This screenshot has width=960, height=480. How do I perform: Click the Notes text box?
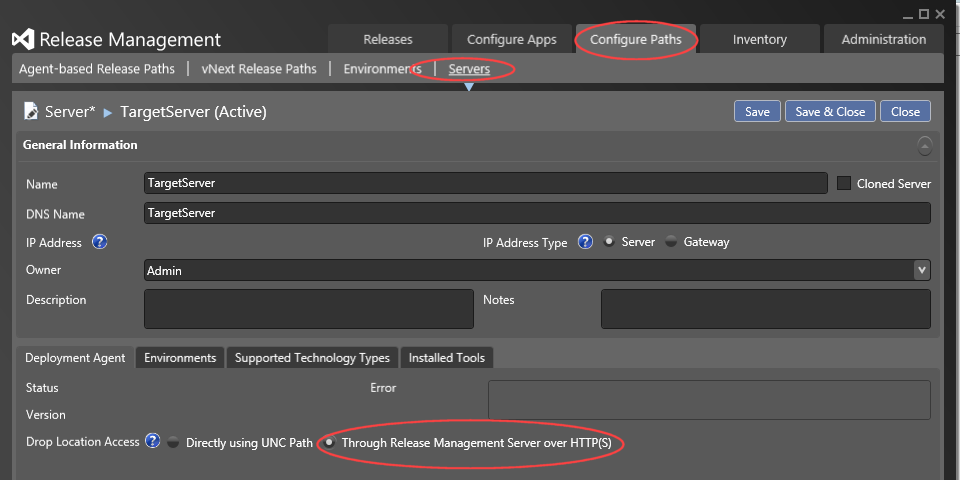click(x=766, y=309)
